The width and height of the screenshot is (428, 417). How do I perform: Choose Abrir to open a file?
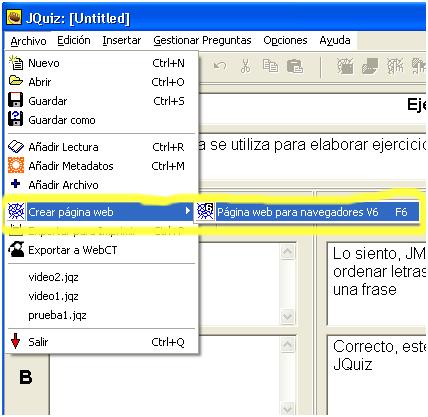tap(102, 82)
